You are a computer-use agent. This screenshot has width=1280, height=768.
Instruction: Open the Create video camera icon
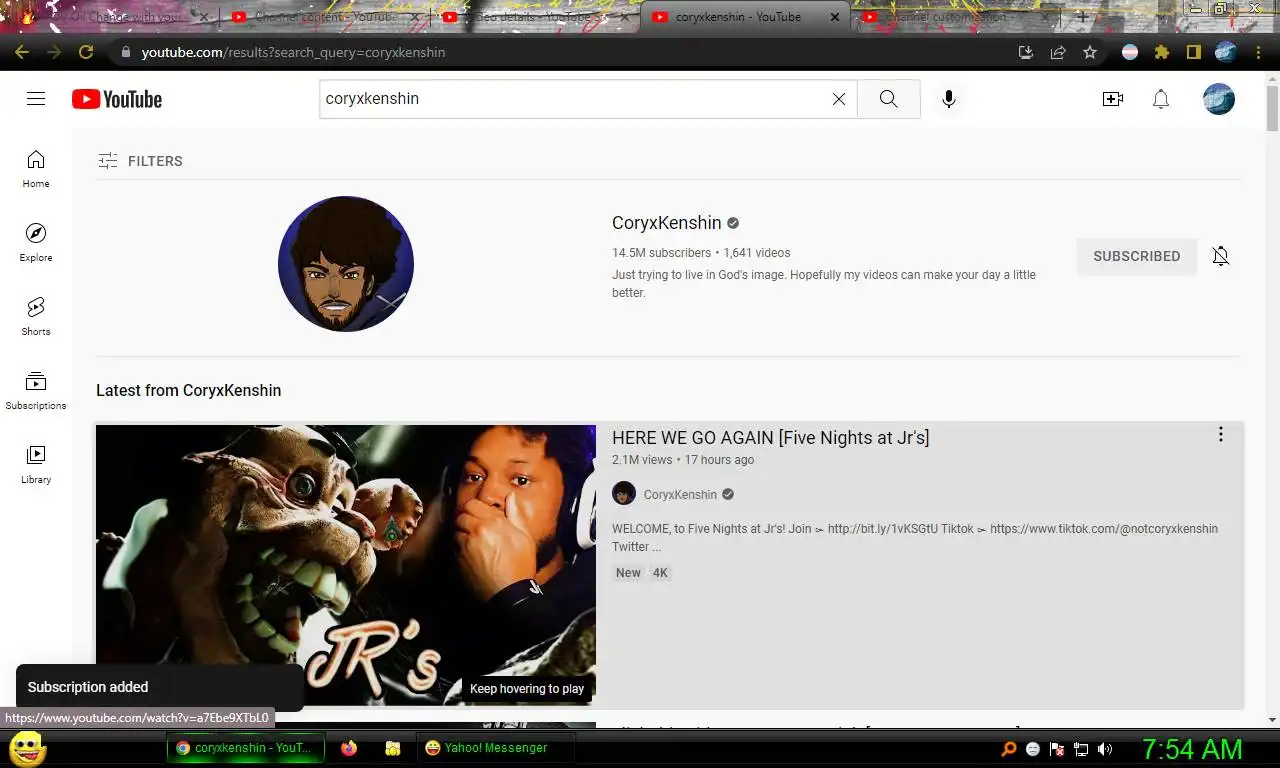[x=1112, y=99]
